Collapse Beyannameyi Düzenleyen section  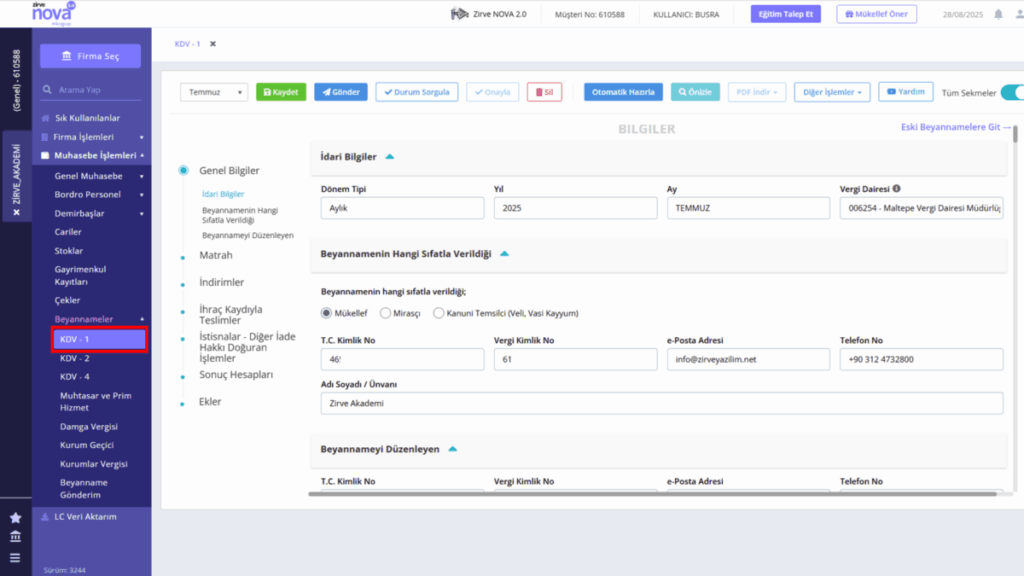453,449
